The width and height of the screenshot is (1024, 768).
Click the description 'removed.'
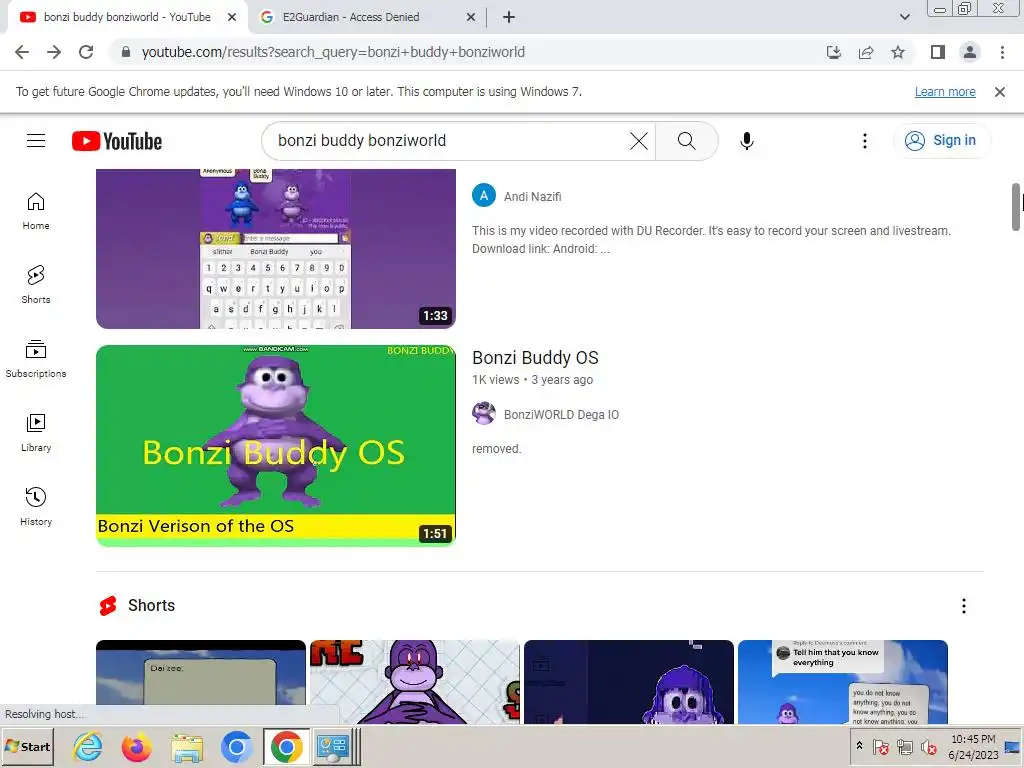(496, 449)
